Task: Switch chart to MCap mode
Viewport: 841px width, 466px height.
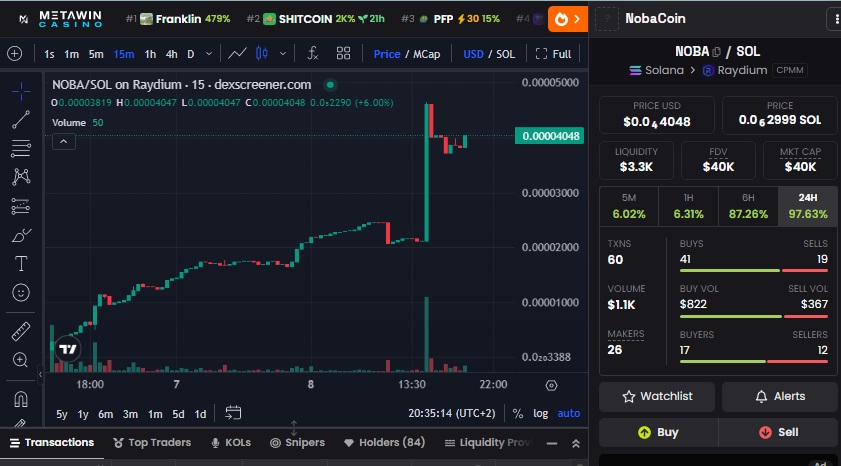Action: click(x=426, y=54)
